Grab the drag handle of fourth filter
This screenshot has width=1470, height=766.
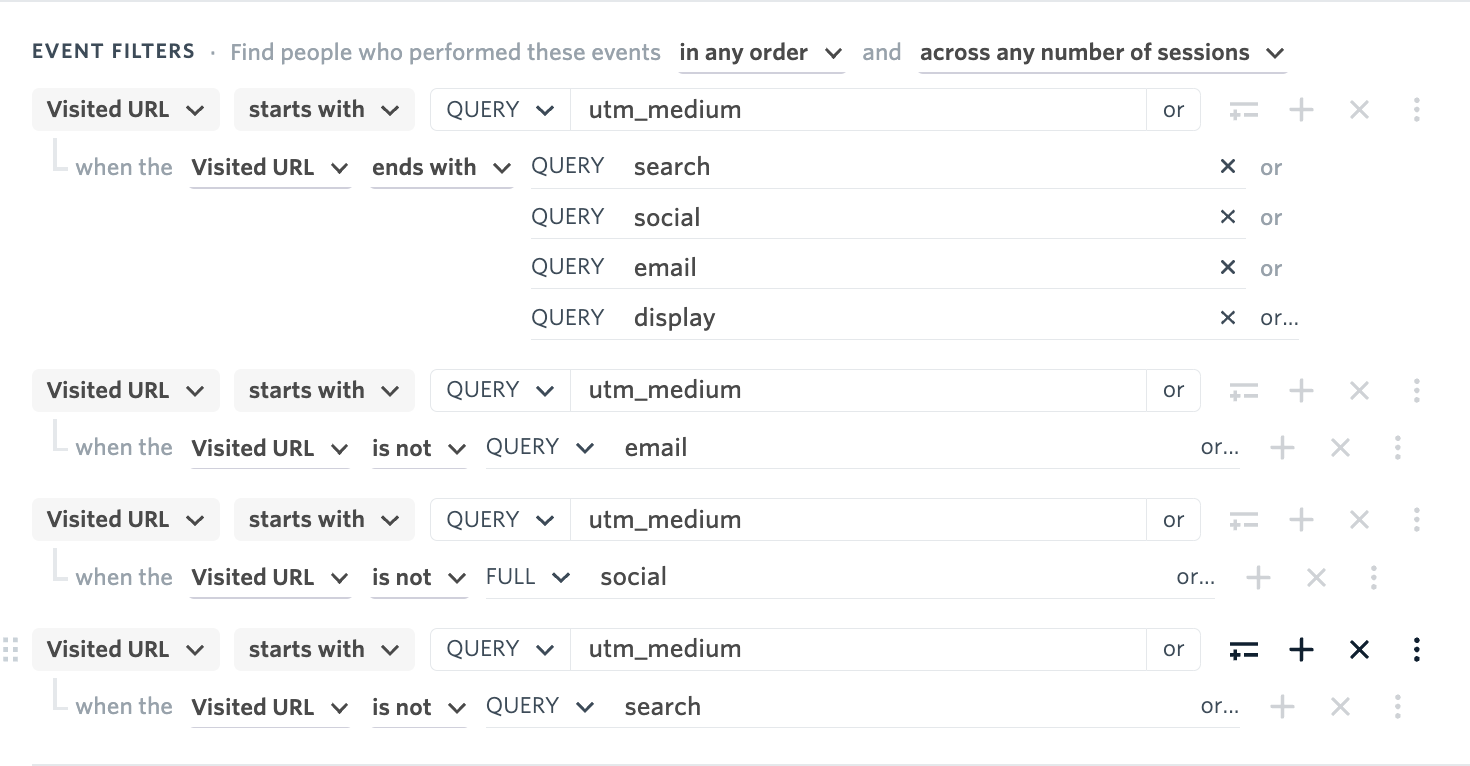coord(11,650)
